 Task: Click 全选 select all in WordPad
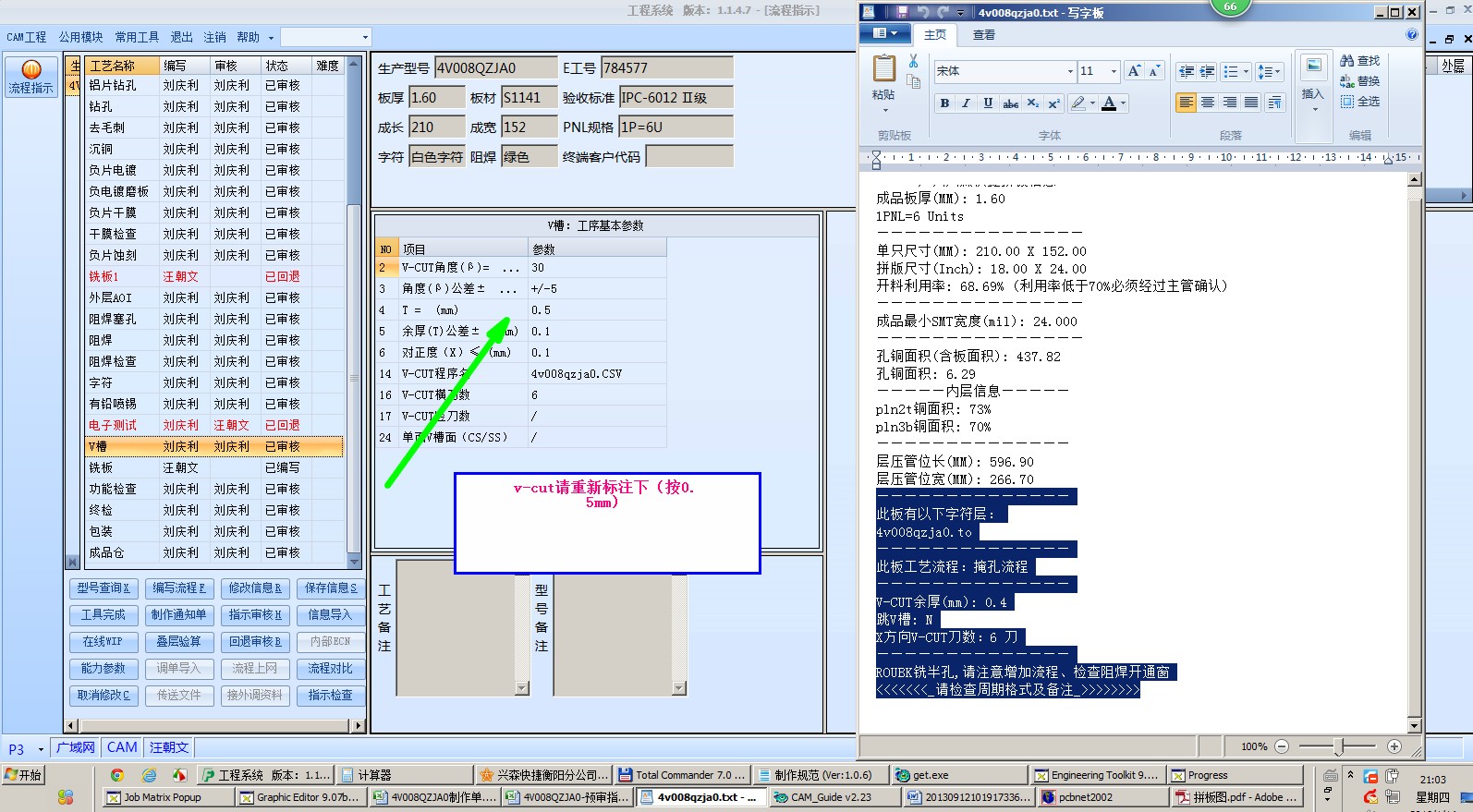pyautogui.click(x=1359, y=102)
